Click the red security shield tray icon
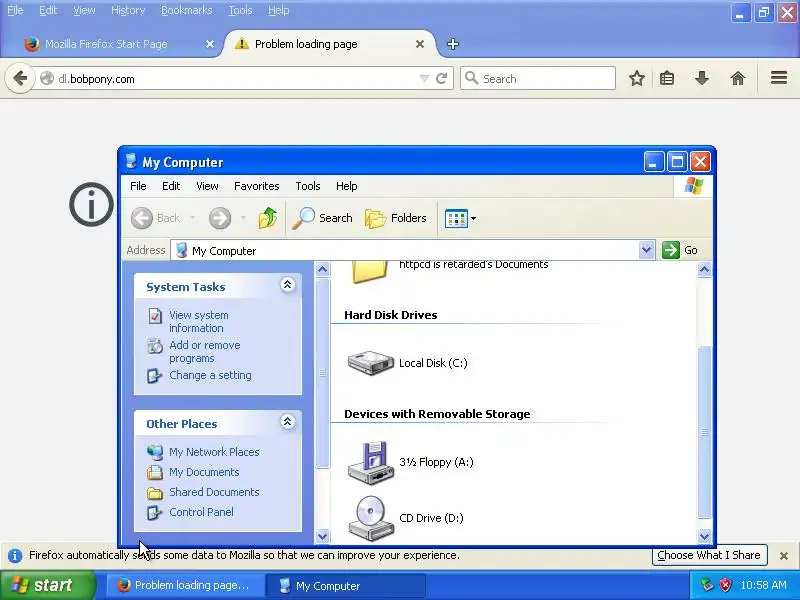Viewport: 800px width, 600px height. (x=726, y=585)
